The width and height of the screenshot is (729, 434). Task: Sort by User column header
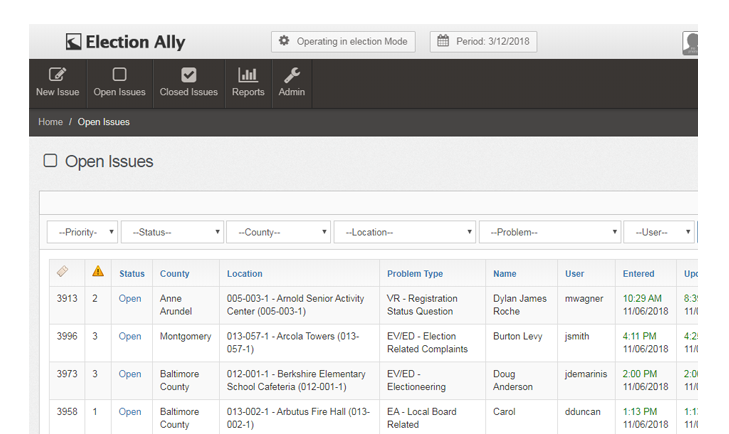[x=574, y=274]
